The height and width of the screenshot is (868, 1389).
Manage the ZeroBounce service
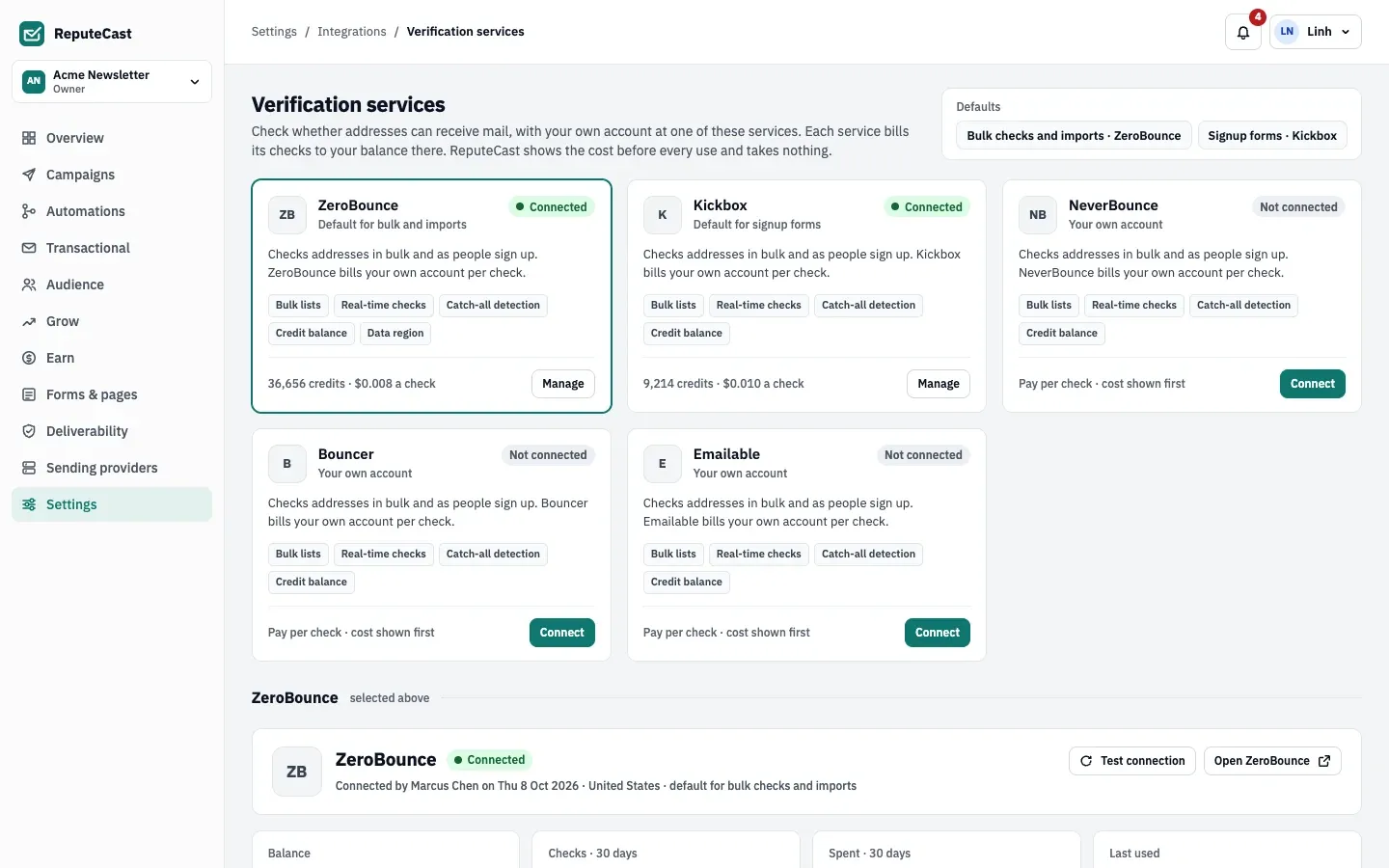click(563, 384)
